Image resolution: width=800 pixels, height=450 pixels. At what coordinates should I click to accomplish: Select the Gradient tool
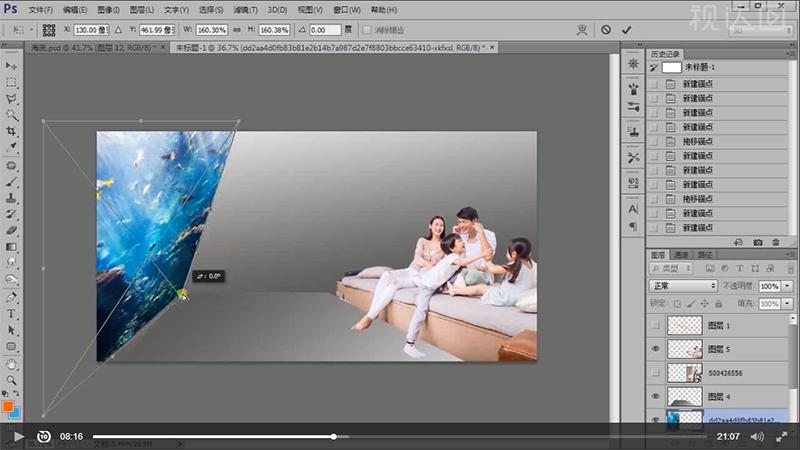click(x=11, y=247)
